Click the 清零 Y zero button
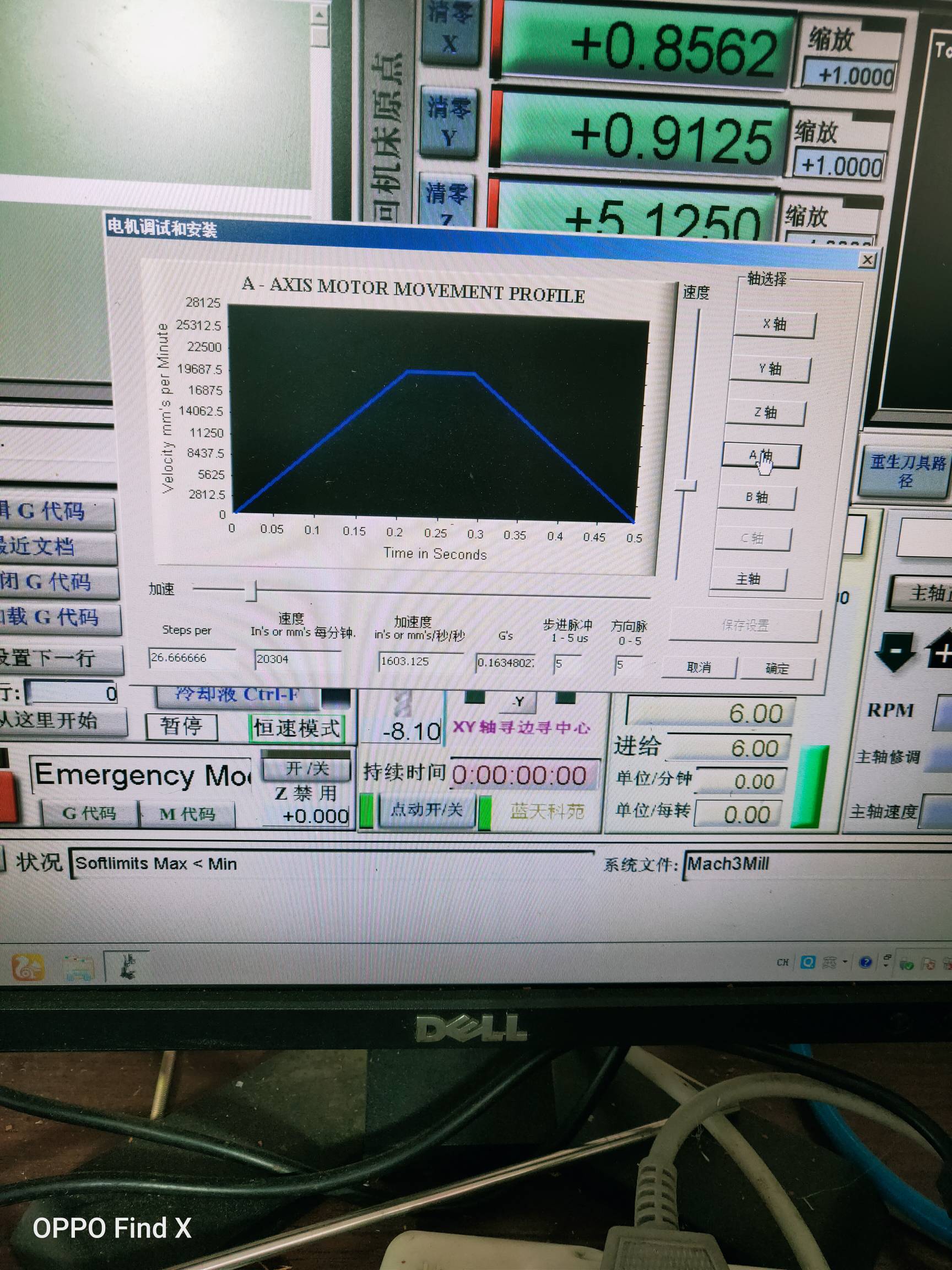This screenshot has width=952, height=1270. point(448,122)
